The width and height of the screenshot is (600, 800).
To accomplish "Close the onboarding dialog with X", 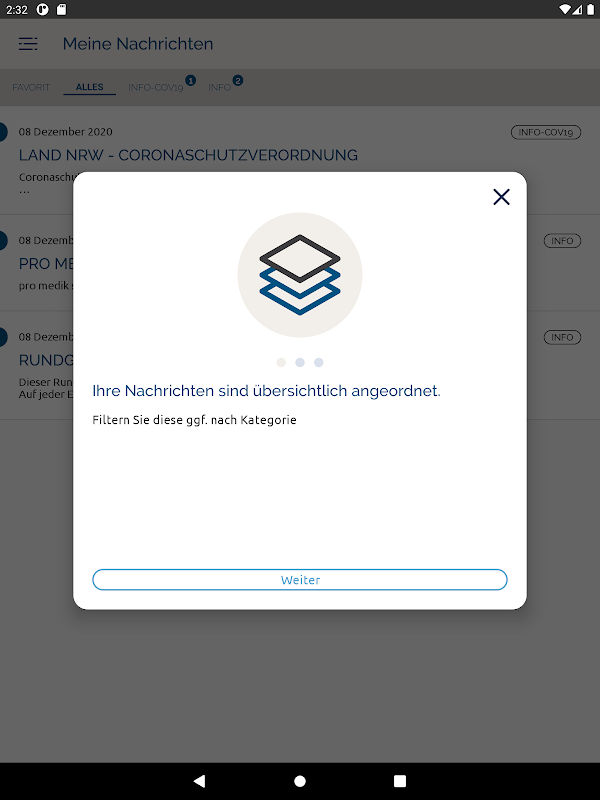I will point(501,197).
